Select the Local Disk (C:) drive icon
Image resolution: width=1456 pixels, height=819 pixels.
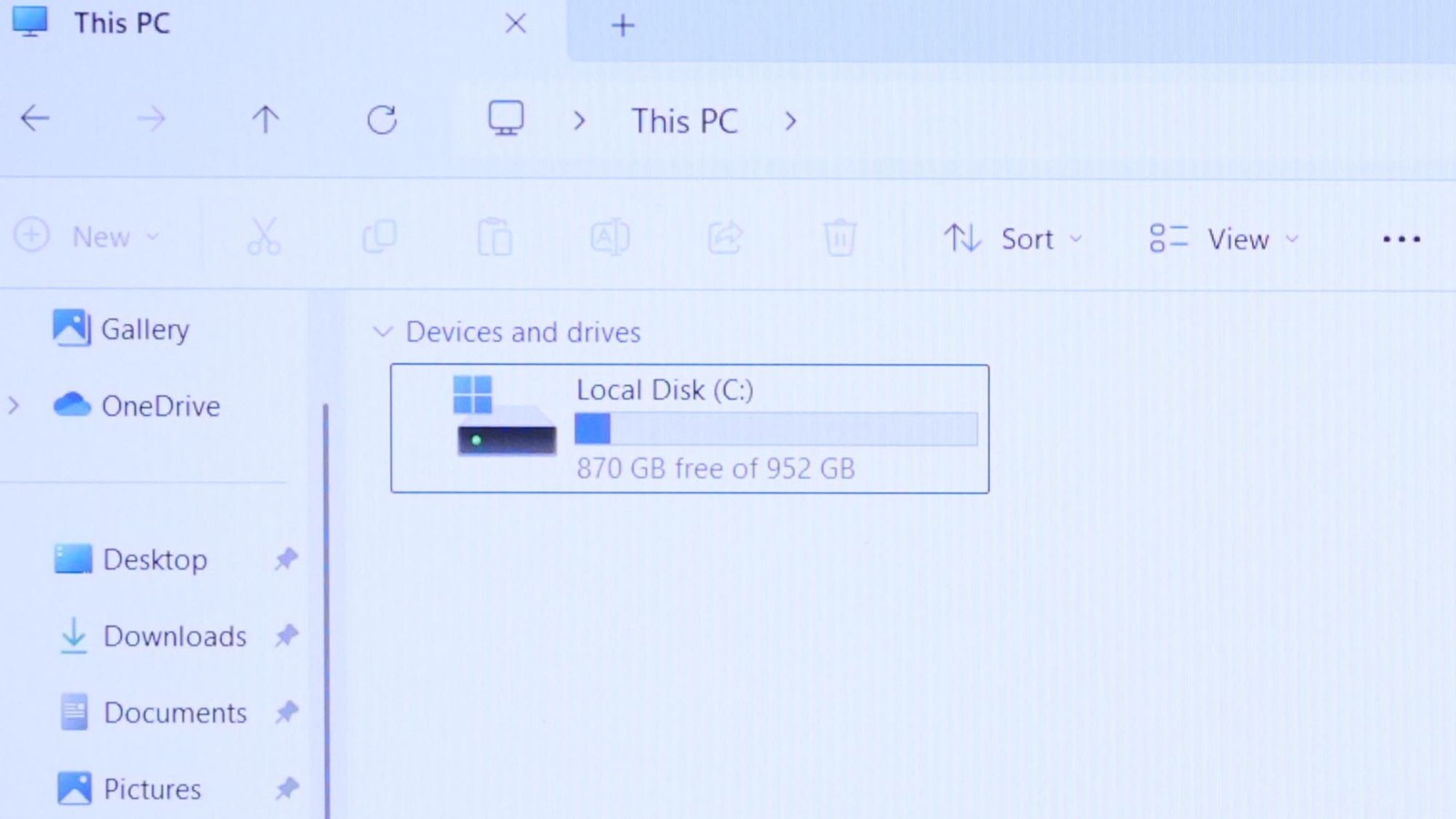(505, 416)
